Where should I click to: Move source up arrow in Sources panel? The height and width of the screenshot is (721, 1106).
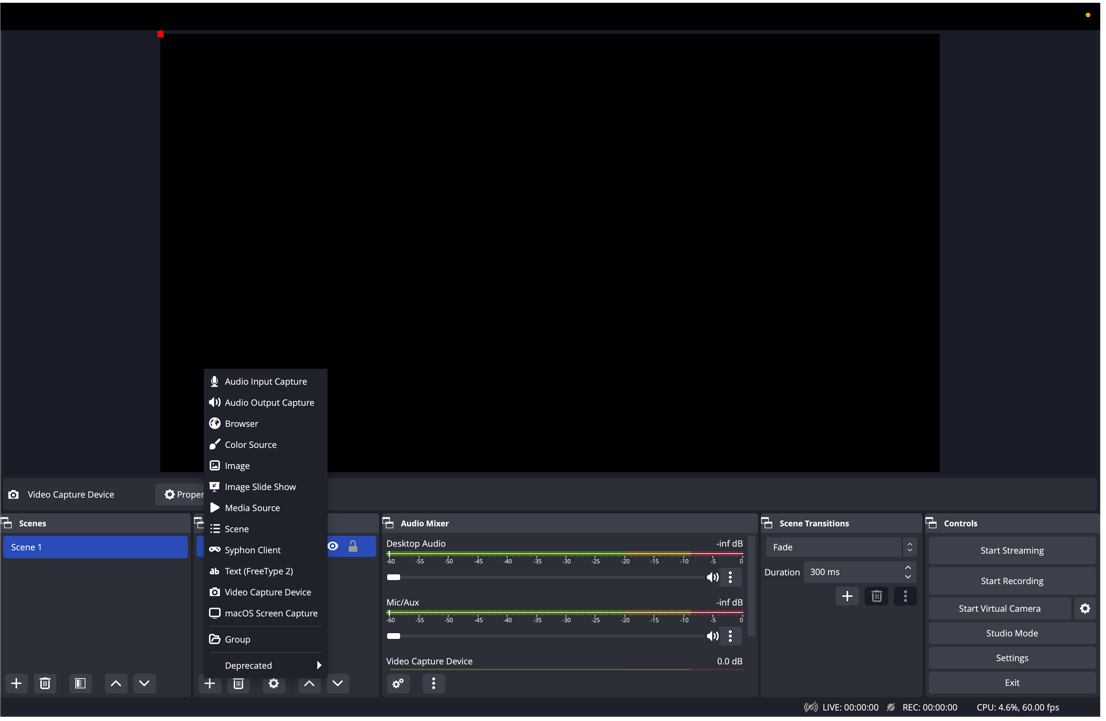[309, 686]
